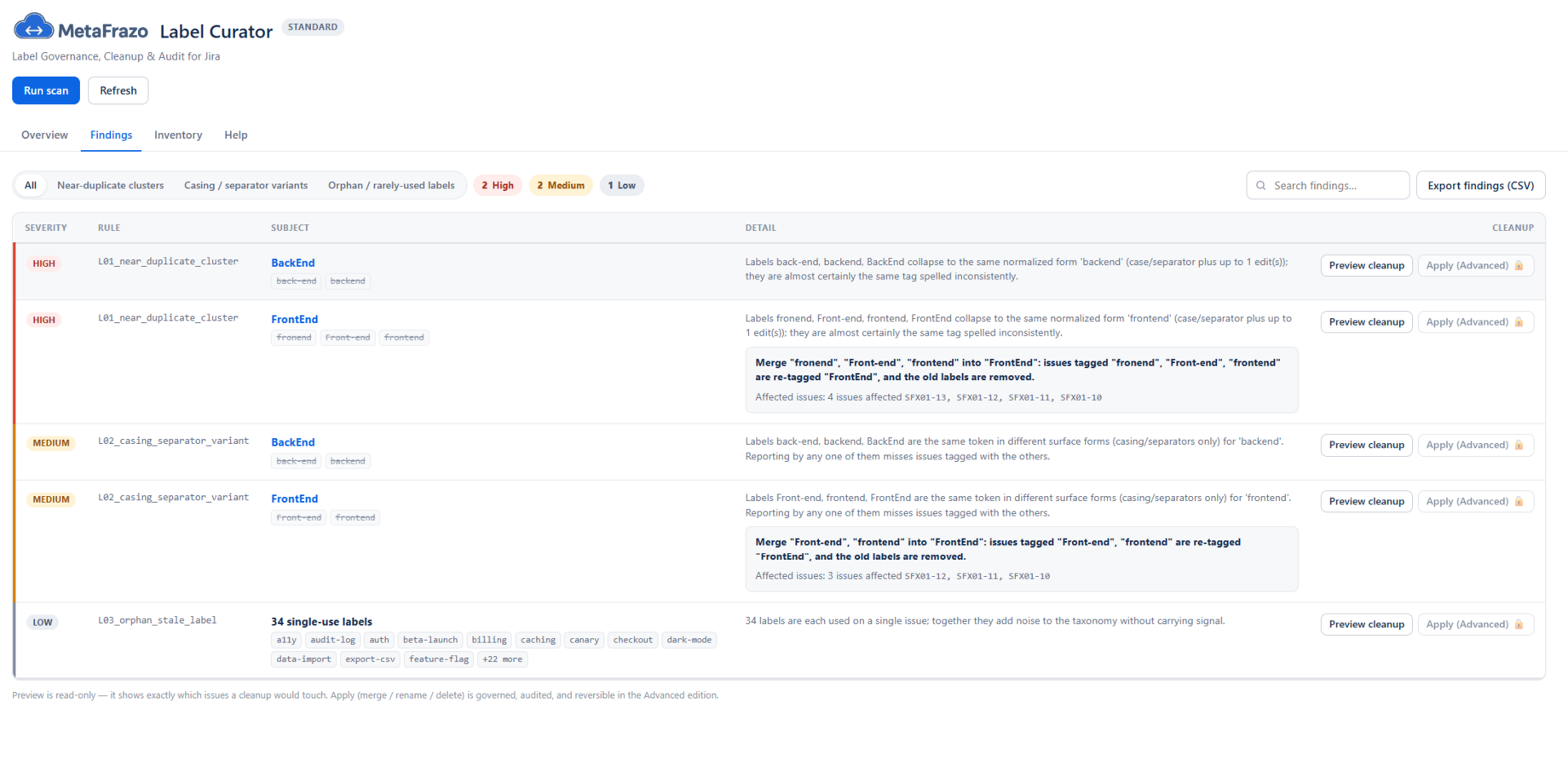Click the LOW severity badge

(43, 623)
